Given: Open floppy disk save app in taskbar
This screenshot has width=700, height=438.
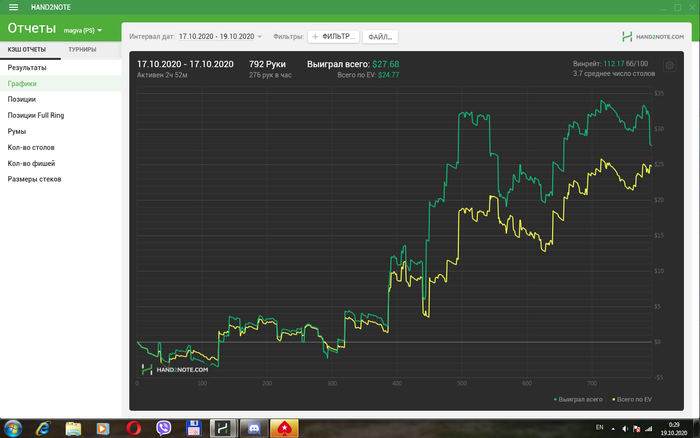Looking at the screenshot, I should [x=193, y=429].
